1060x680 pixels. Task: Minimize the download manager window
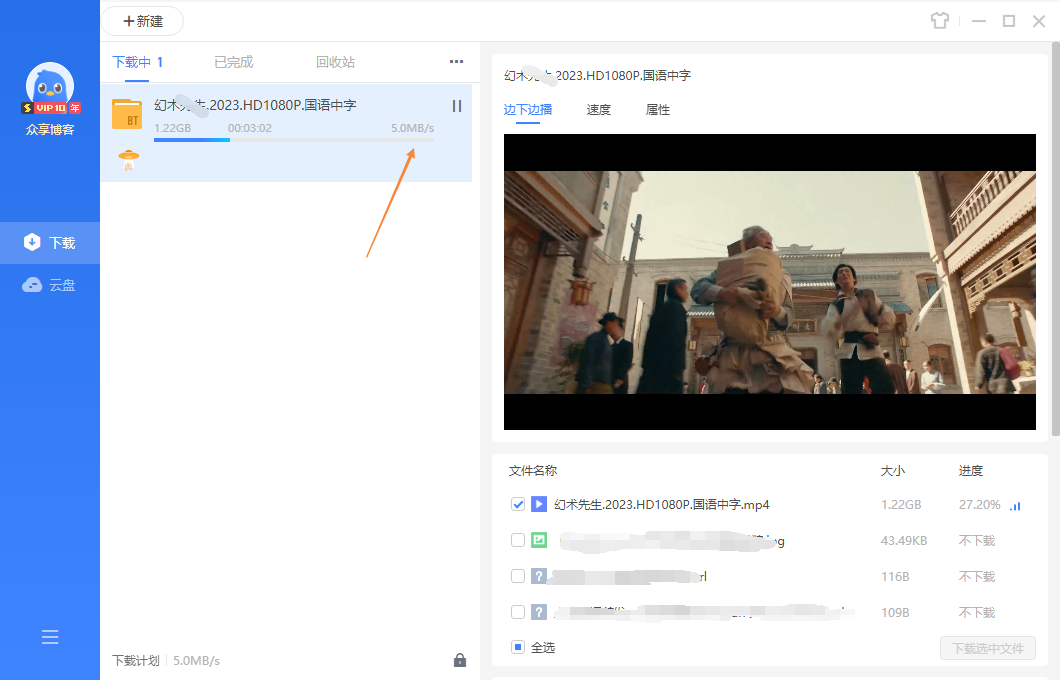[979, 21]
